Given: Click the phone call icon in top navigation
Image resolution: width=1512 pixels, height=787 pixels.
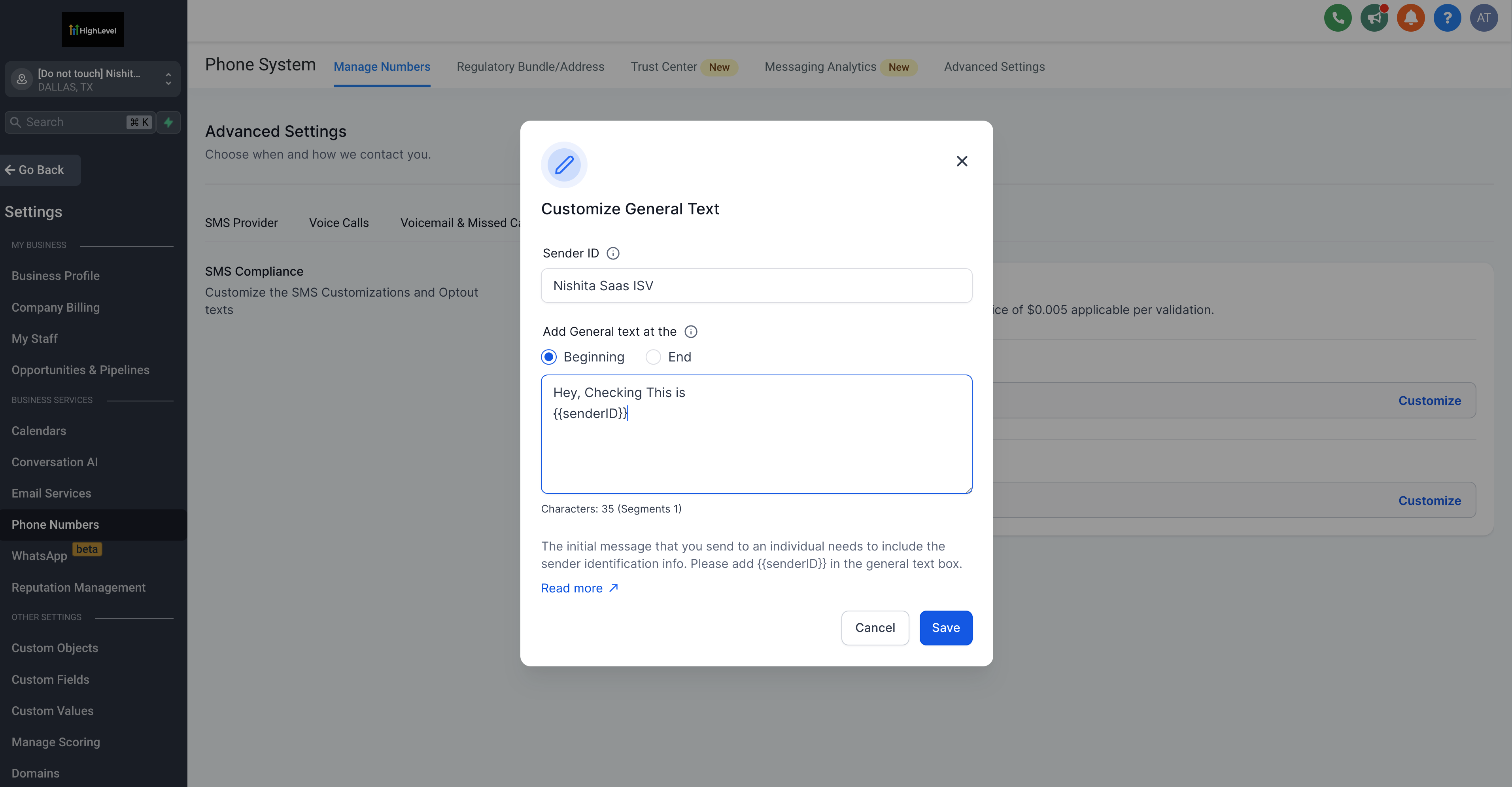Looking at the screenshot, I should (1338, 18).
